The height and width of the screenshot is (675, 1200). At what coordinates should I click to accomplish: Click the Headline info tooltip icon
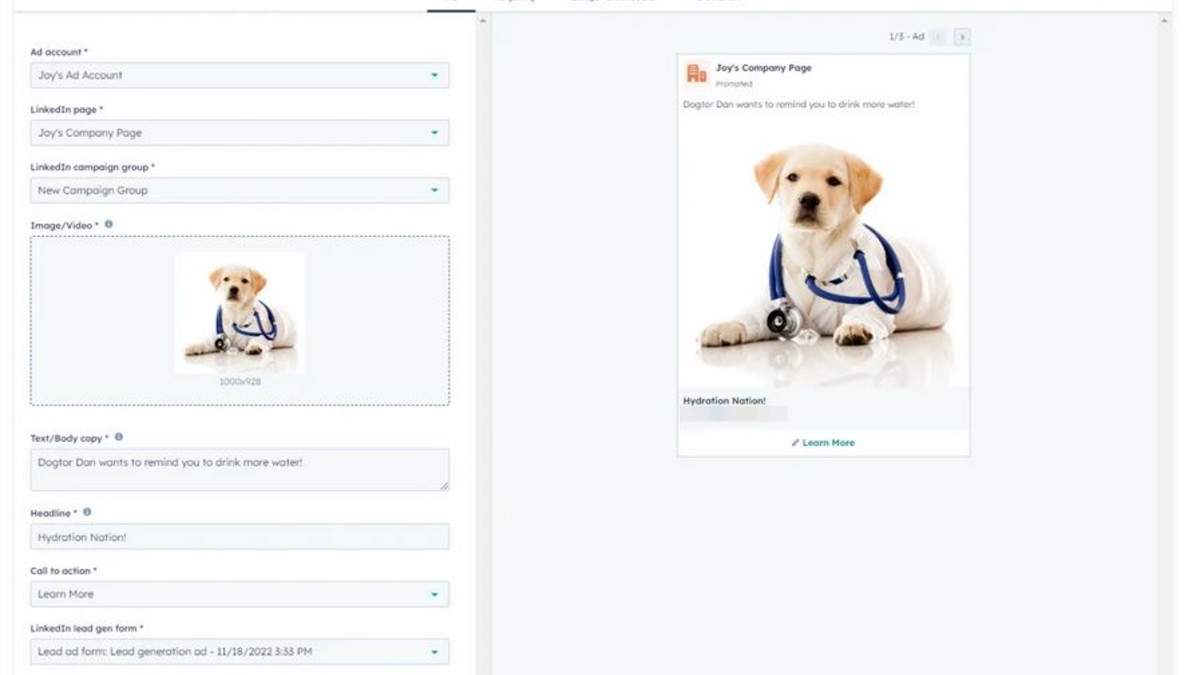pyautogui.click(x=87, y=512)
